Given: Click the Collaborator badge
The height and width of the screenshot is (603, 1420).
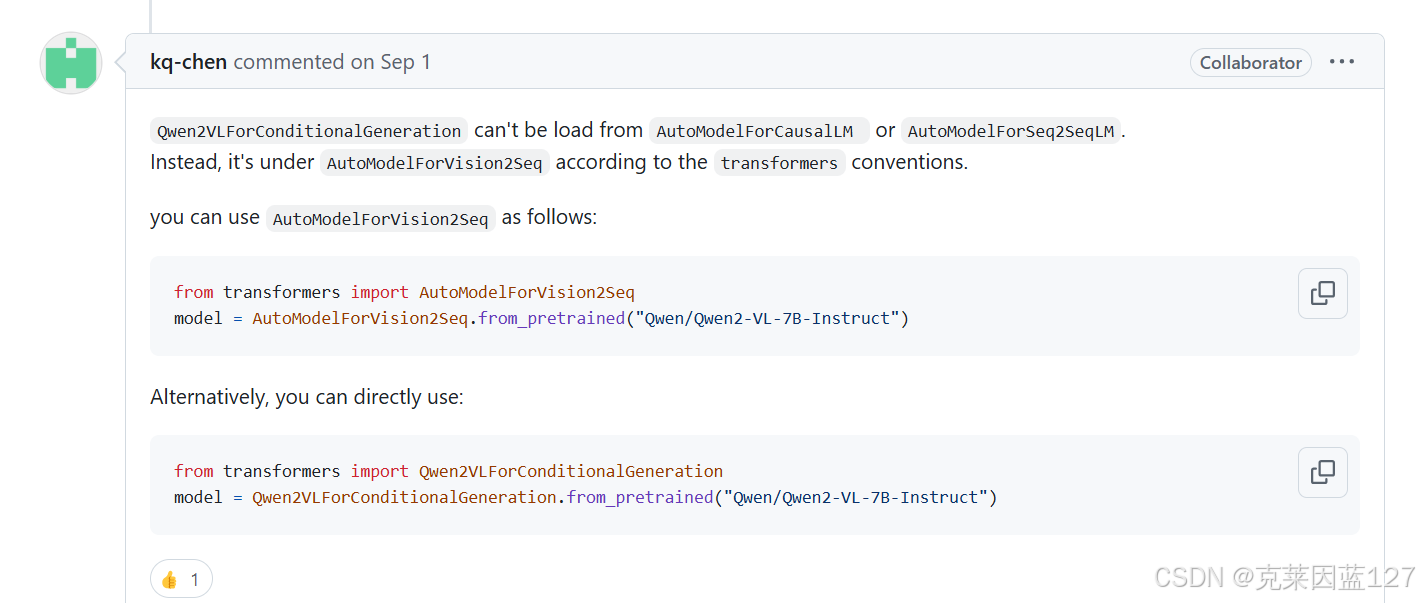Looking at the screenshot, I should pyautogui.click(x=1250, y=62).
